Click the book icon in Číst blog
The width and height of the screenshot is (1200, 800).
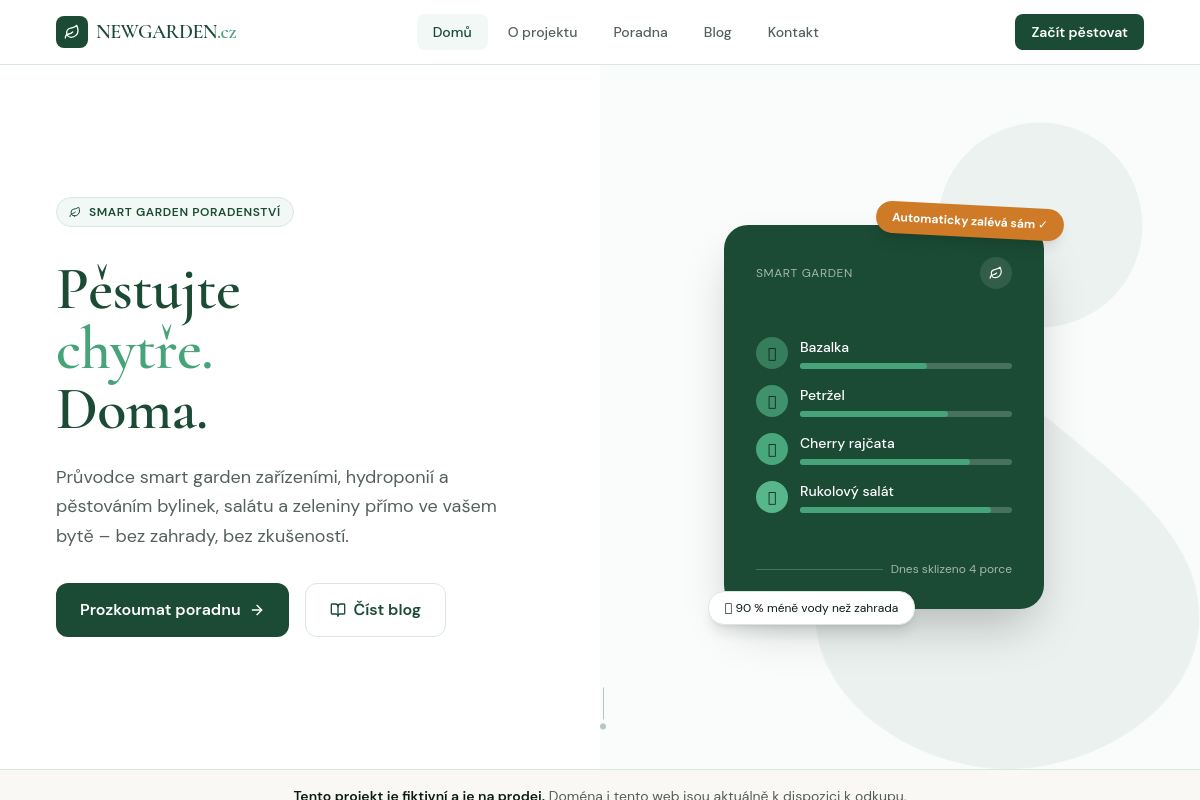click(338, 610)
